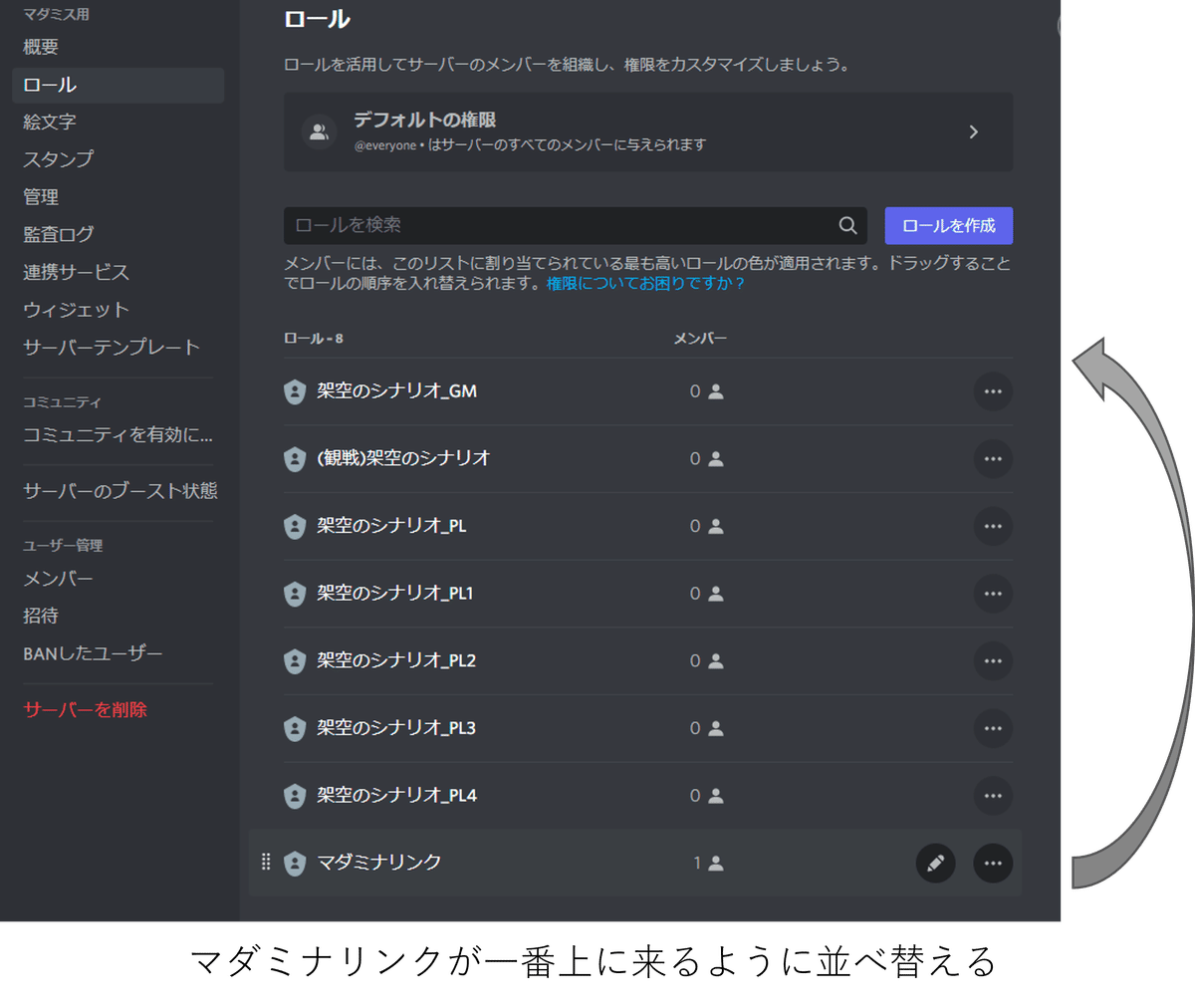The width and height of the screenshot is (1195, 1008).
Task: Open the 管理 settings page
Action: coord(118,197)
